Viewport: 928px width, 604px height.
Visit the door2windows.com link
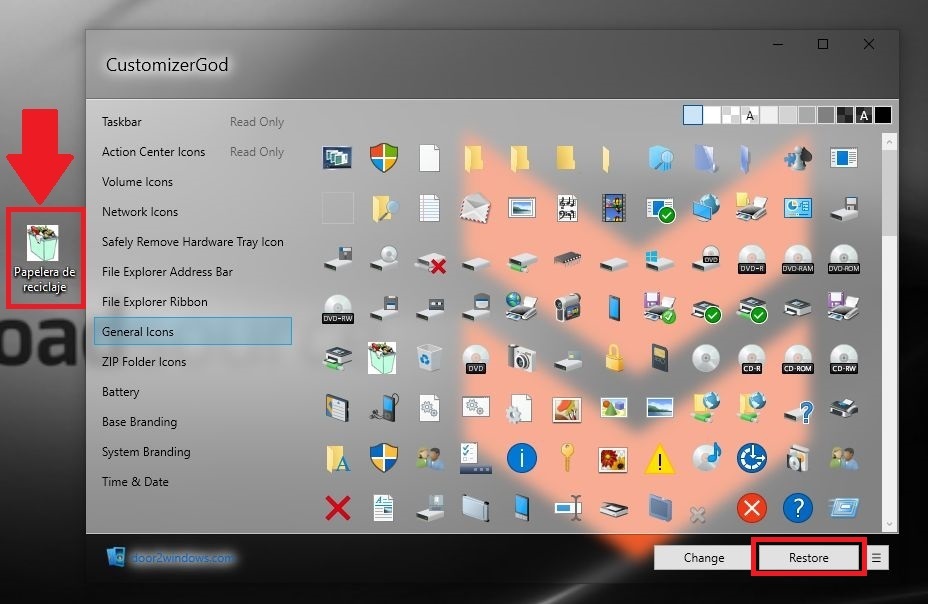182,557
